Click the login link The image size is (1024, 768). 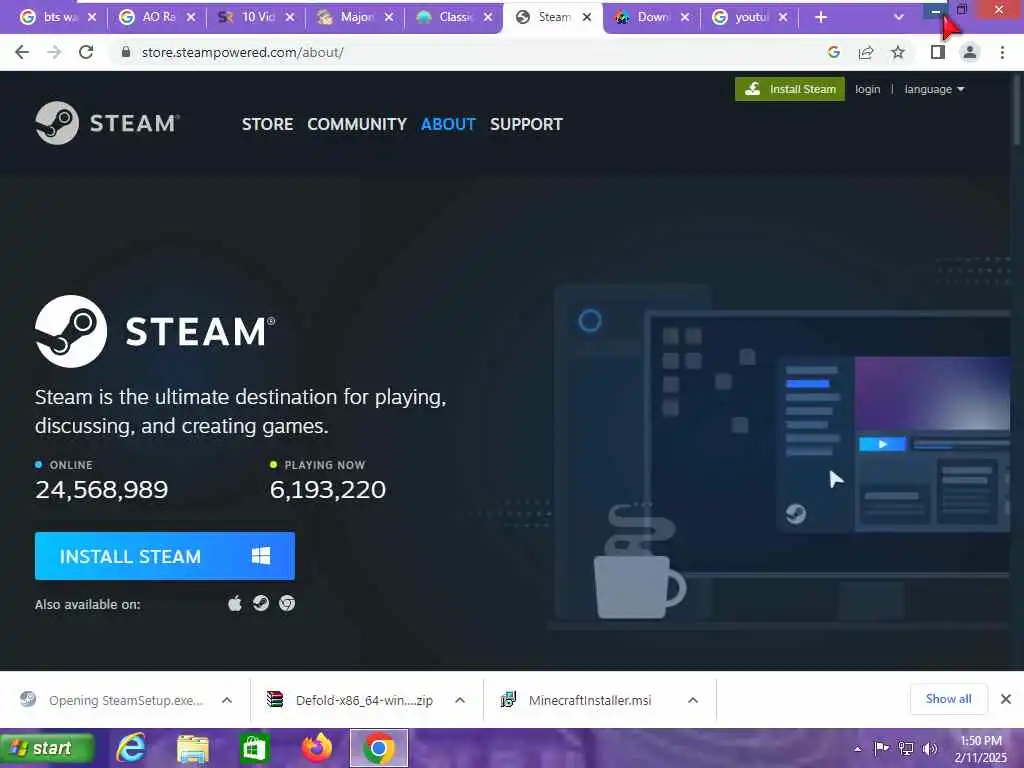click(867, 89)
